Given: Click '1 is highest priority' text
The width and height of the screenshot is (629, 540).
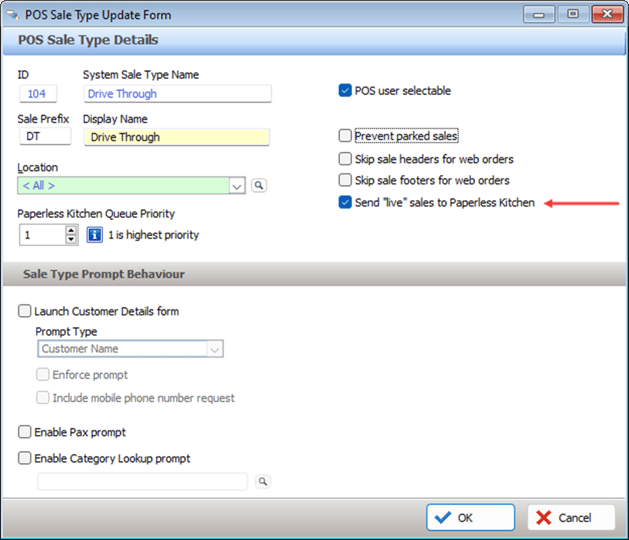Looking at the screenshot, I should (x=154, y=235).
